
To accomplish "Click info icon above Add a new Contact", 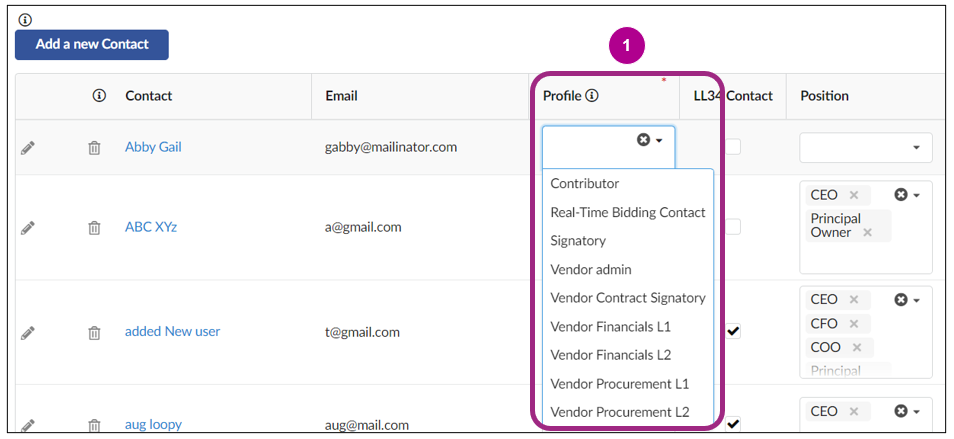I will (25, 20).
